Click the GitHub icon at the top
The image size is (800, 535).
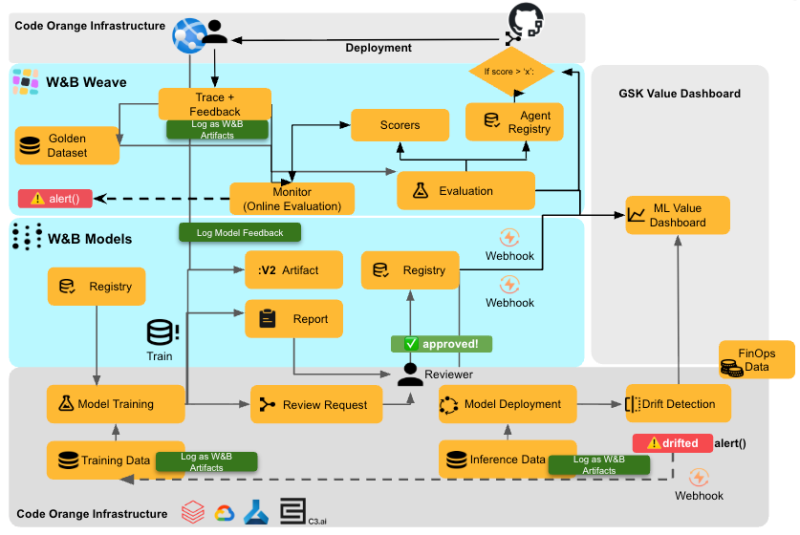(524, 22)
